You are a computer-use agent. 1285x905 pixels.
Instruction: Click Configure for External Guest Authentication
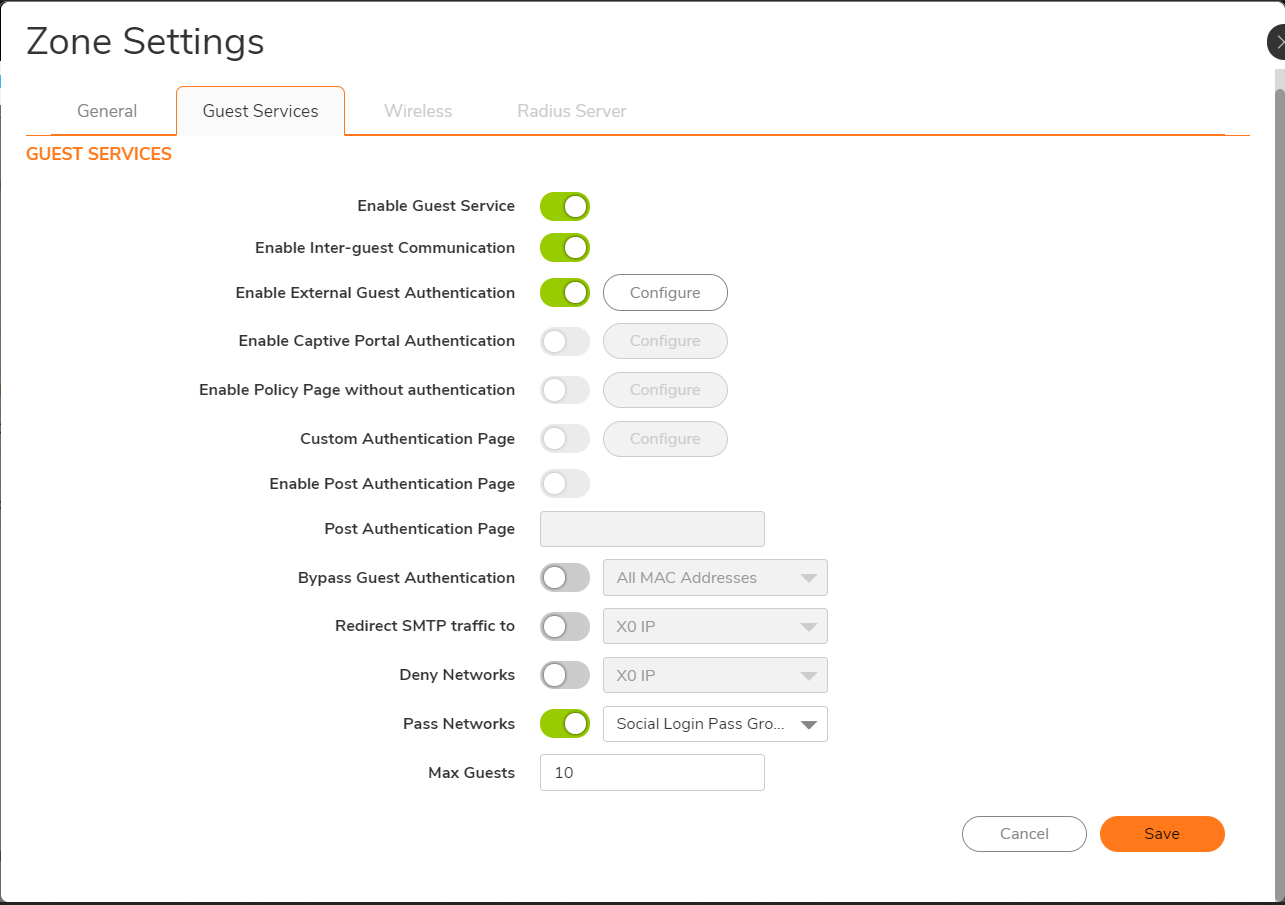coord(665,293)
